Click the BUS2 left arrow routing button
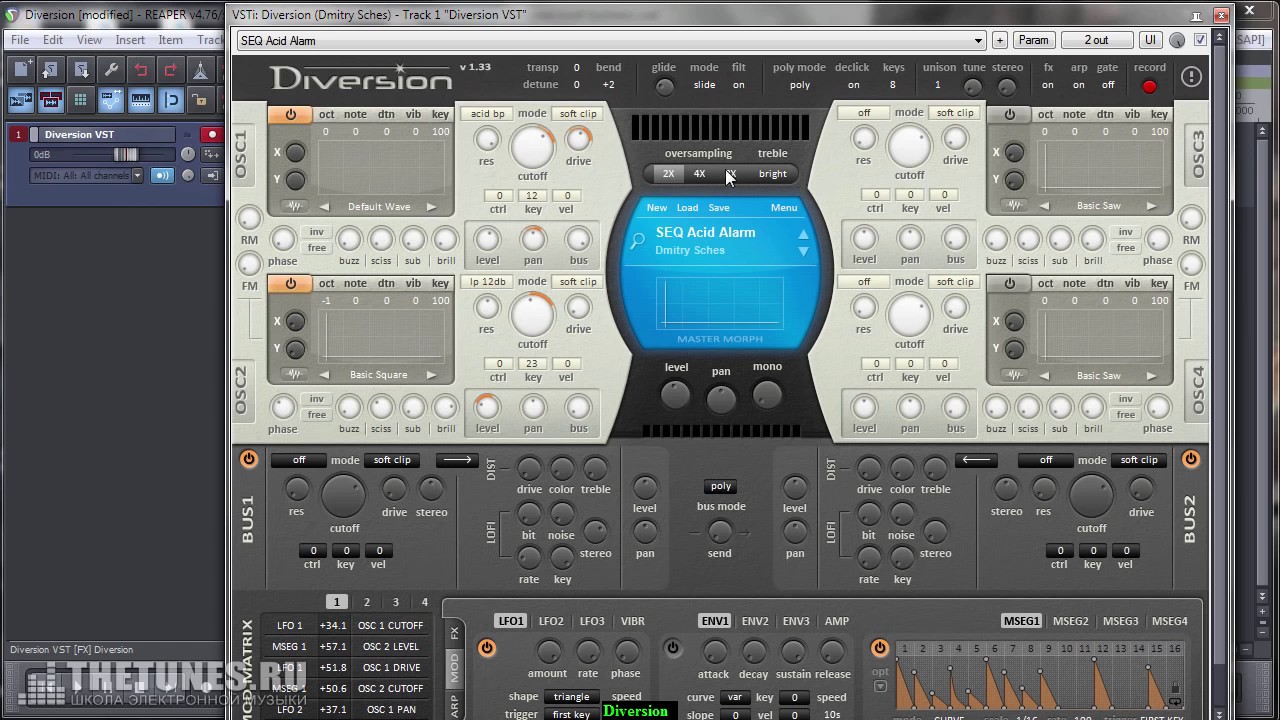 pyautogui.click(x=976, y=460)
